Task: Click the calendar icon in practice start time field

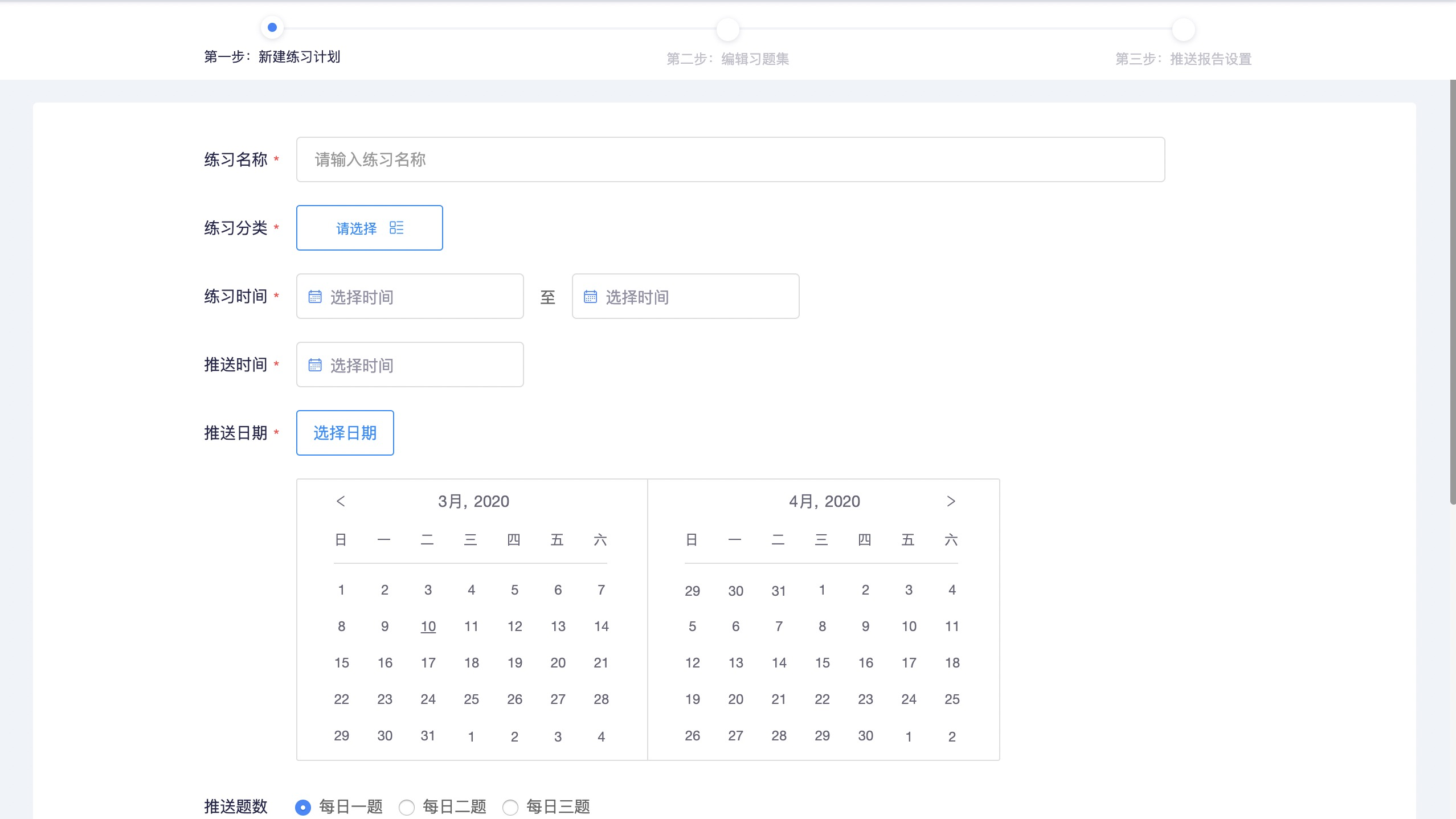Action: [x=315, y=297]
